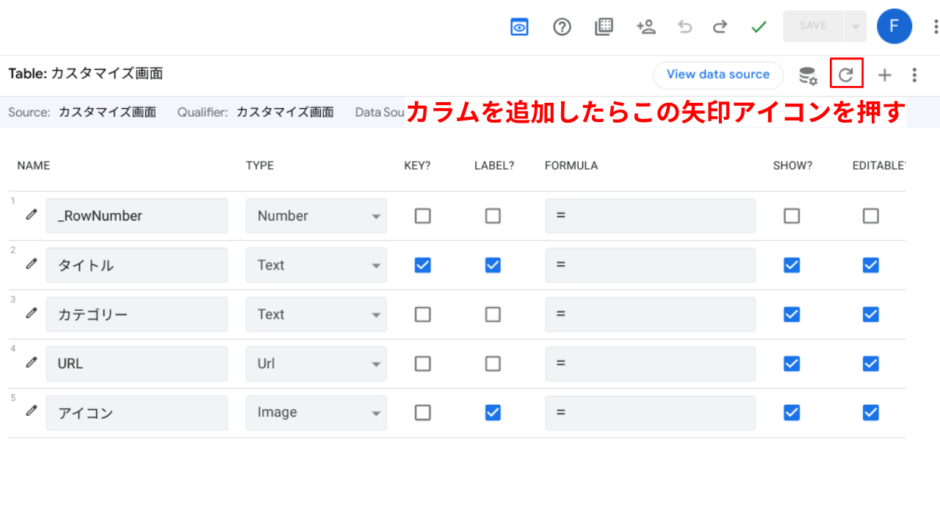Open the help question mark icon

tap(562, 27)
